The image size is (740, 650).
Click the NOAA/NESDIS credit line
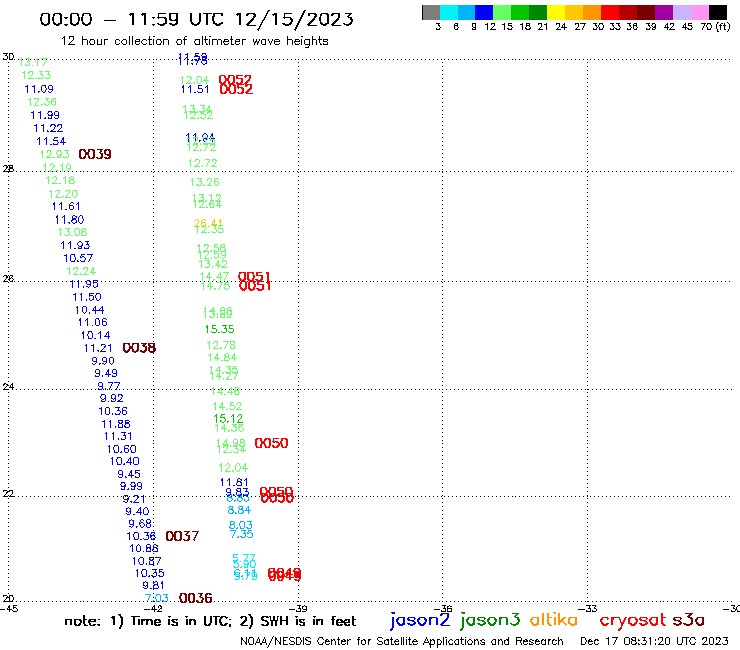(402, 641)
